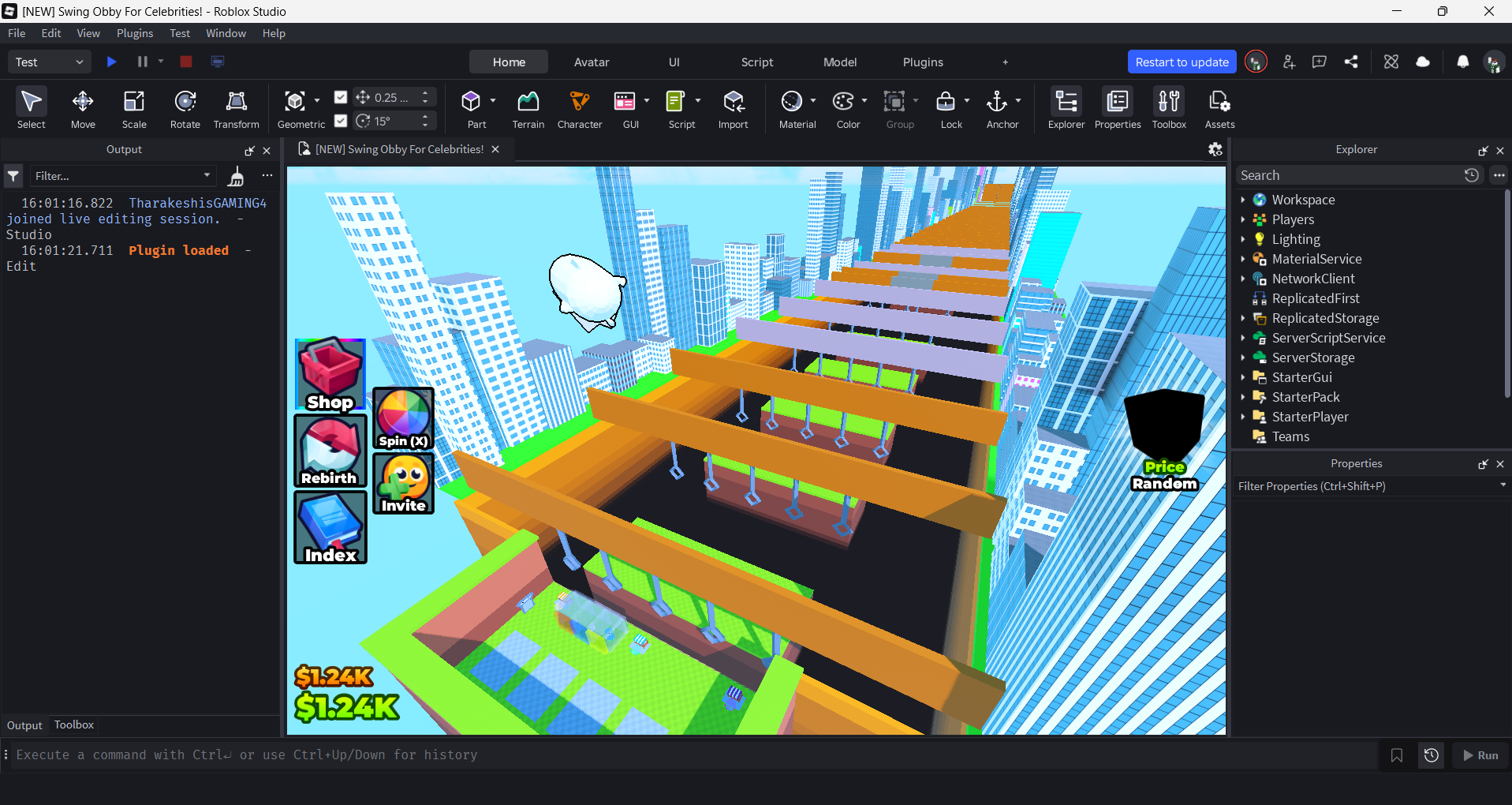
Task: Open the Part dropdown arrow
Action: pyautogui.click(x=493, y=101)
